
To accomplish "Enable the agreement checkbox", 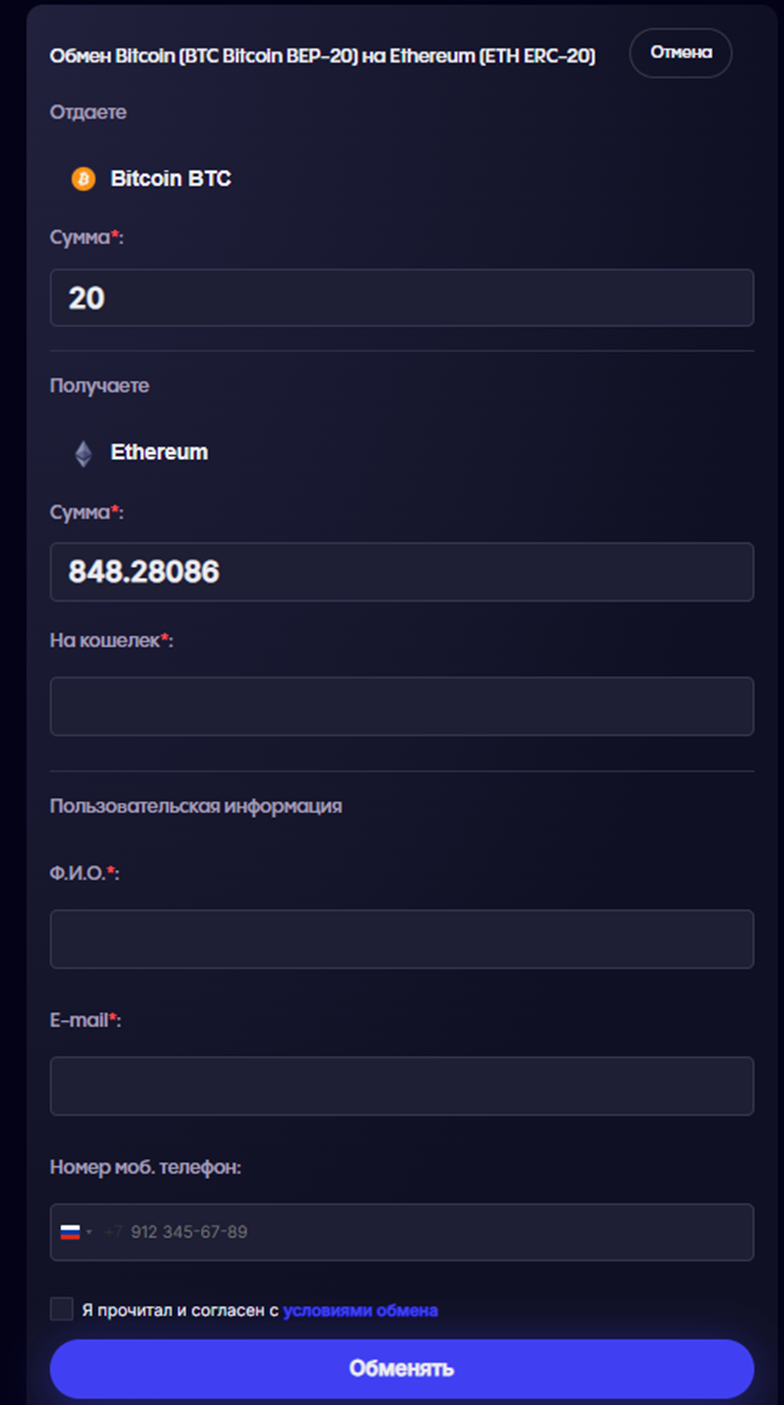I will pyautogui.click(x=62, y=1309).
